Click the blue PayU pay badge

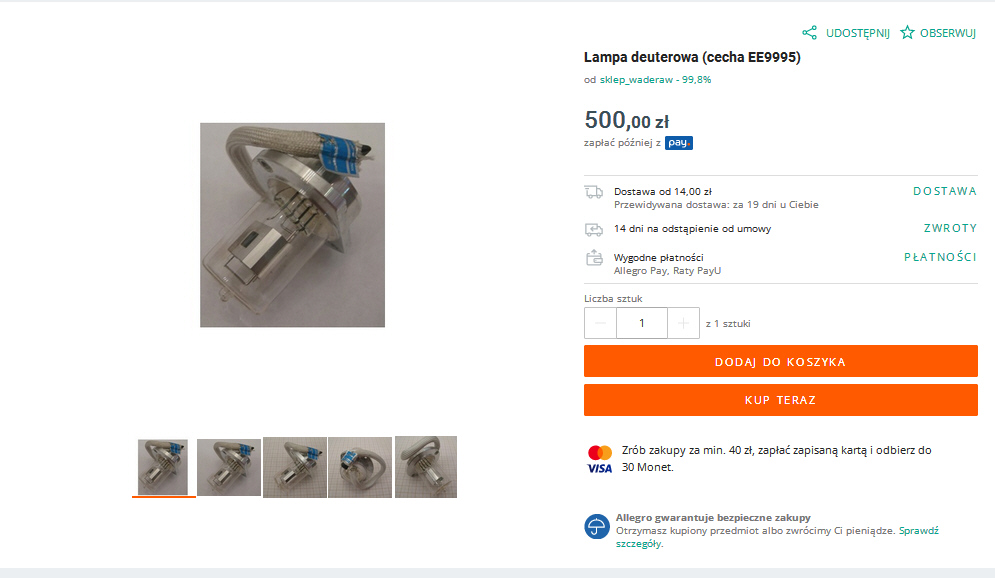coord(678,143)
